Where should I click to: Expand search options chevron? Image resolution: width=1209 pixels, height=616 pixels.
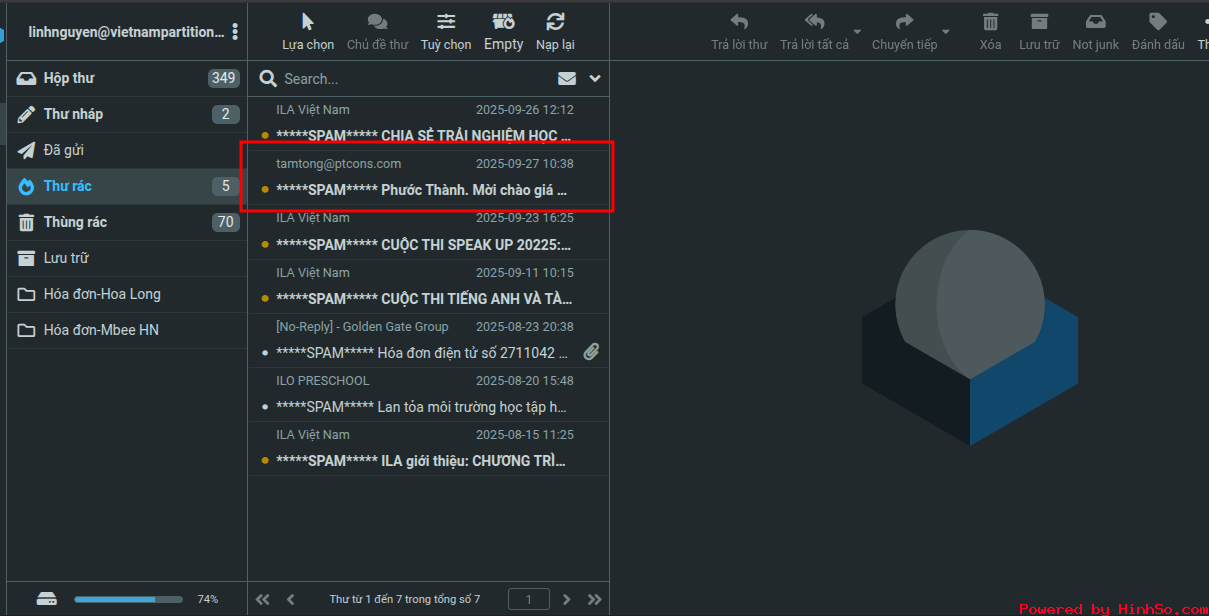click(x=595, y=79)
